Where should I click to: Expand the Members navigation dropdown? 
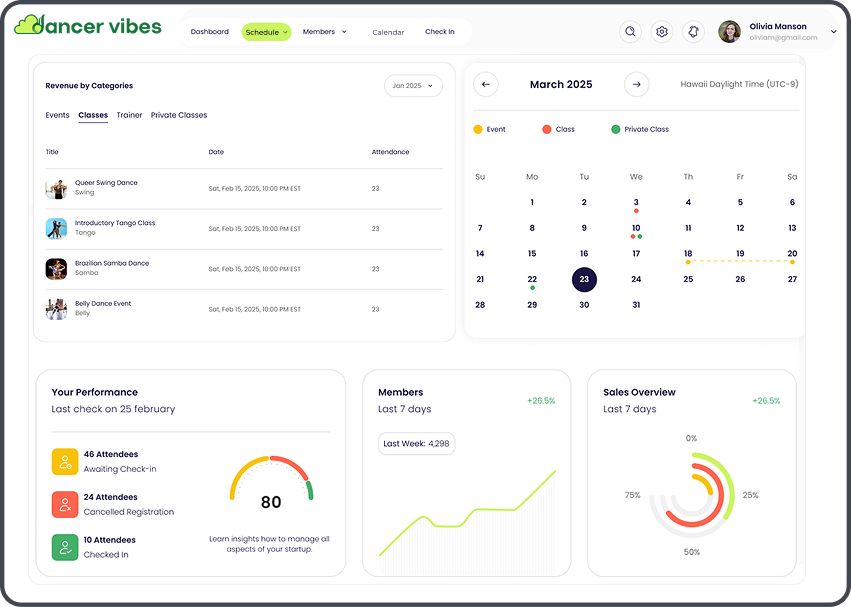[x=324, y=31]
